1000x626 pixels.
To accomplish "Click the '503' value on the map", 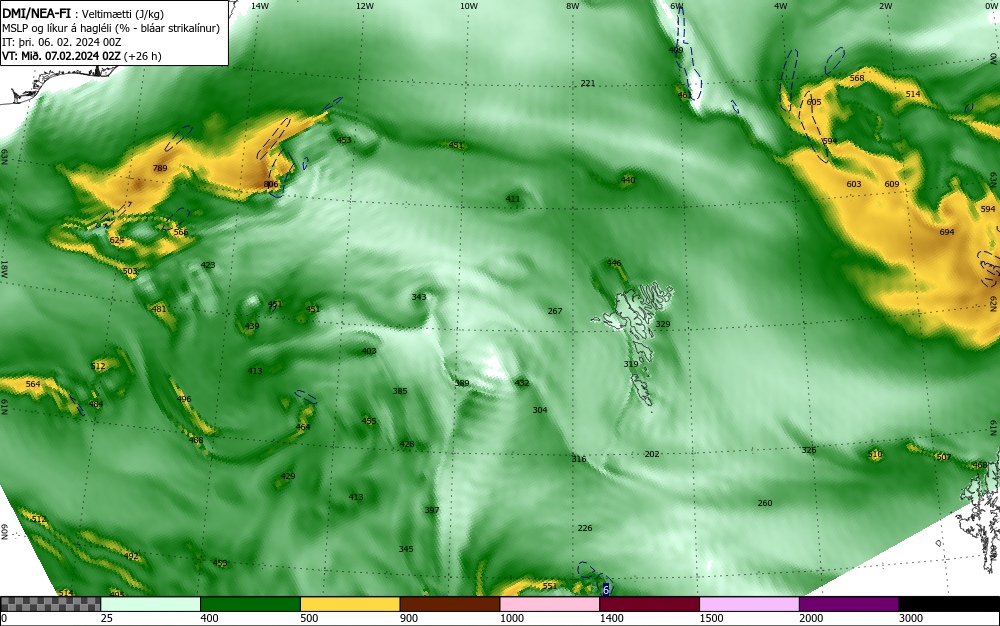I will tap(130, 271).
